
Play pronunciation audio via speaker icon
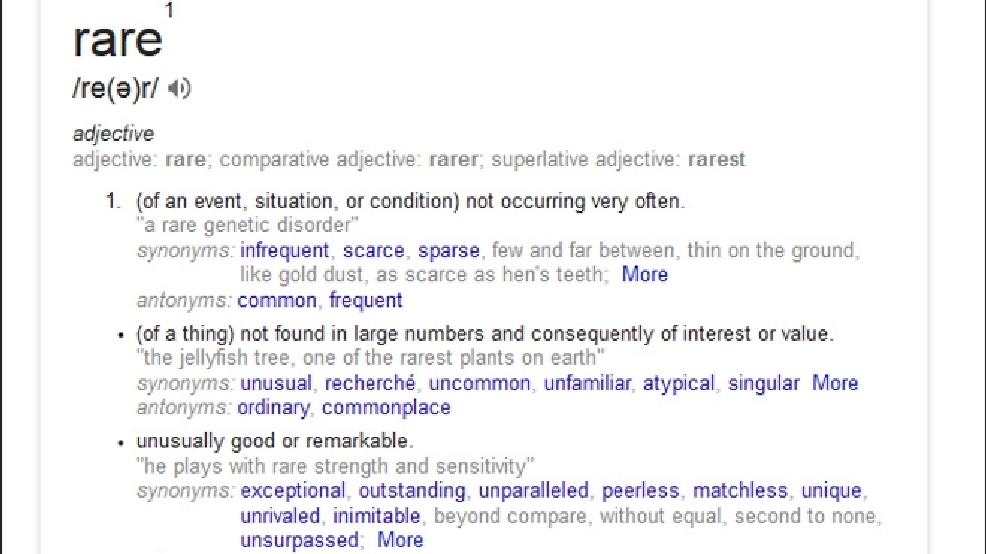coord(179,88)
